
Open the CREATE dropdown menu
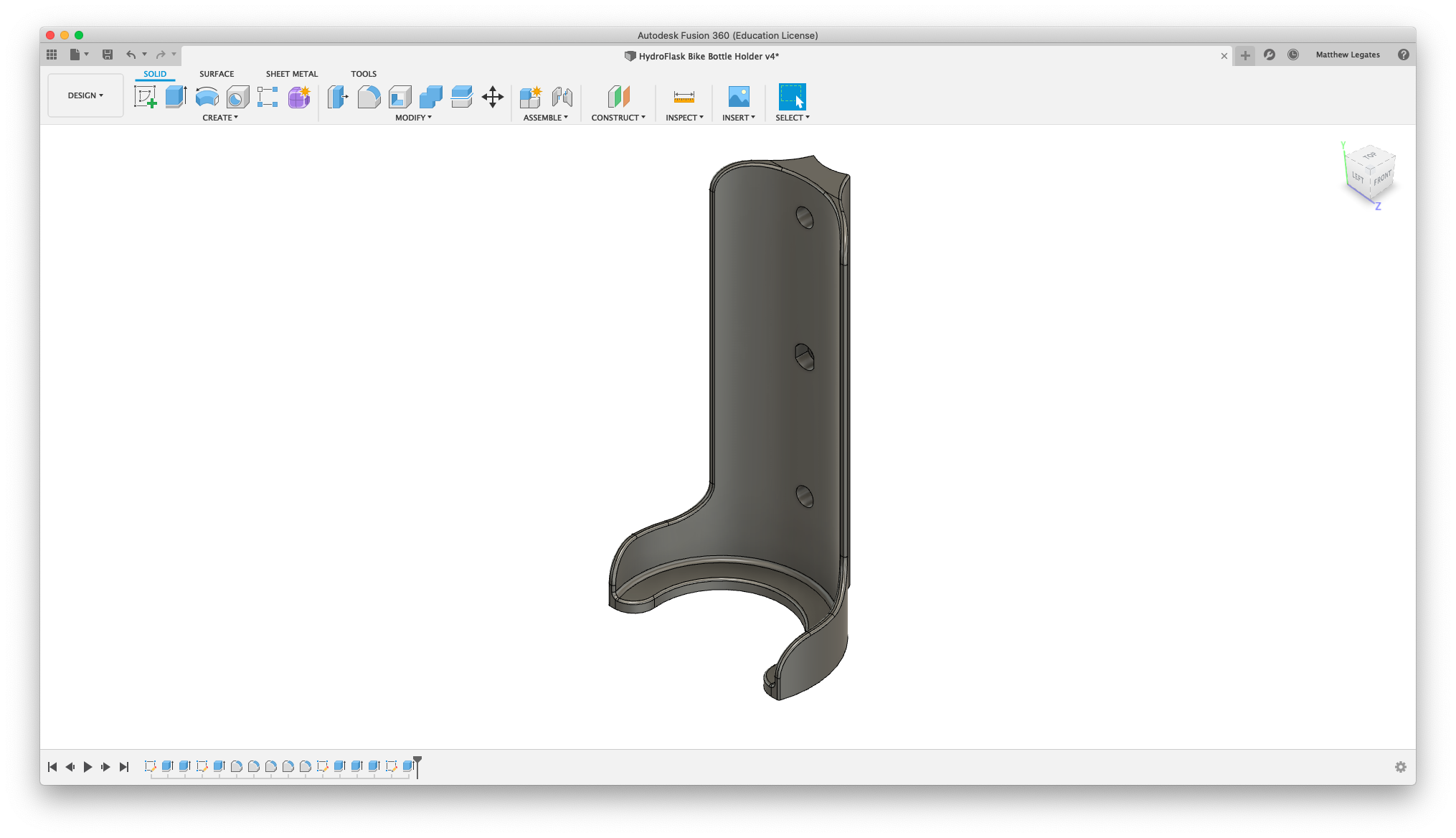click(x=219, y=118)
